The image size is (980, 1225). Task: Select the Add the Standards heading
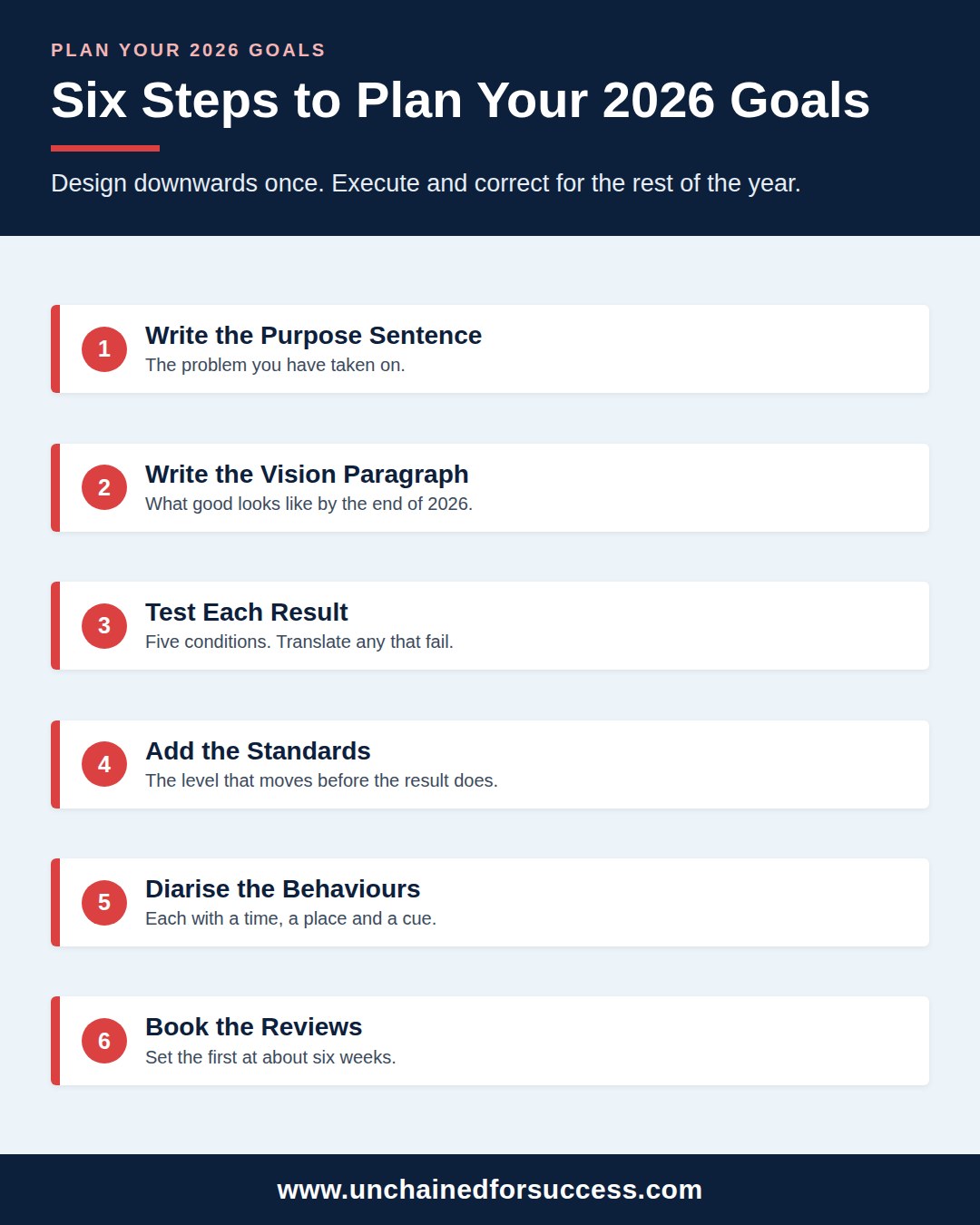coord(258,751)
